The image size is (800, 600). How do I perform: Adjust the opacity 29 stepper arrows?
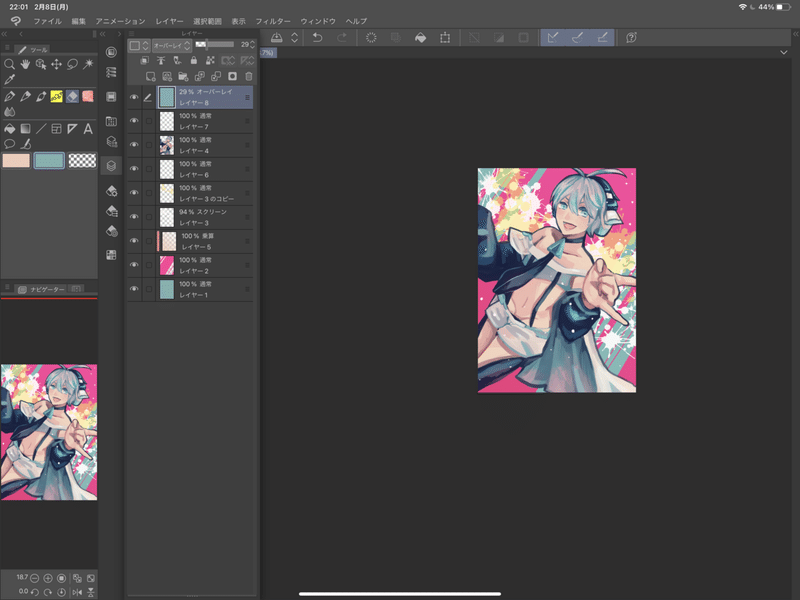(x=252, y=45)
